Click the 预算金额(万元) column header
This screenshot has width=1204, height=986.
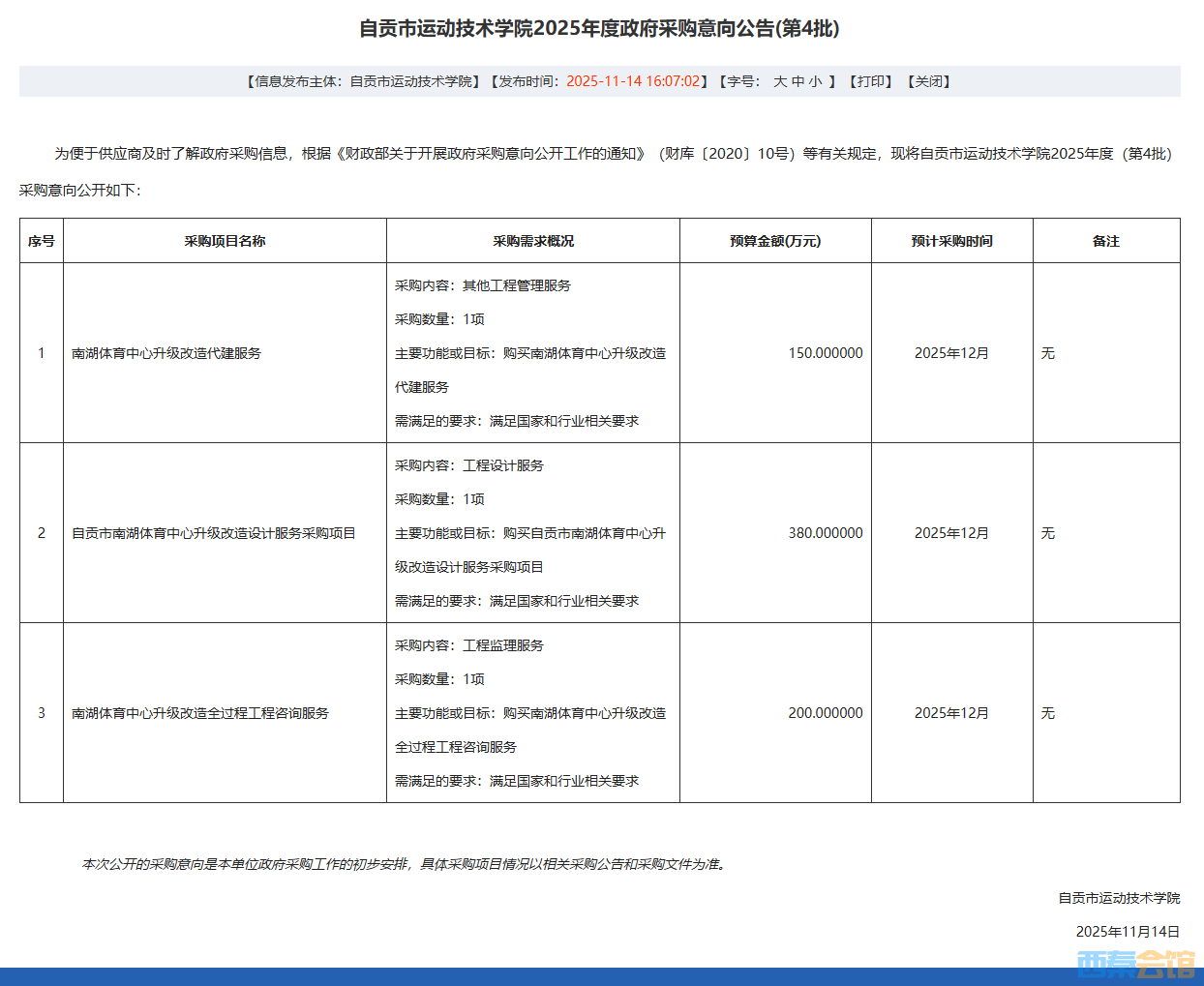[x=775, y=241]
